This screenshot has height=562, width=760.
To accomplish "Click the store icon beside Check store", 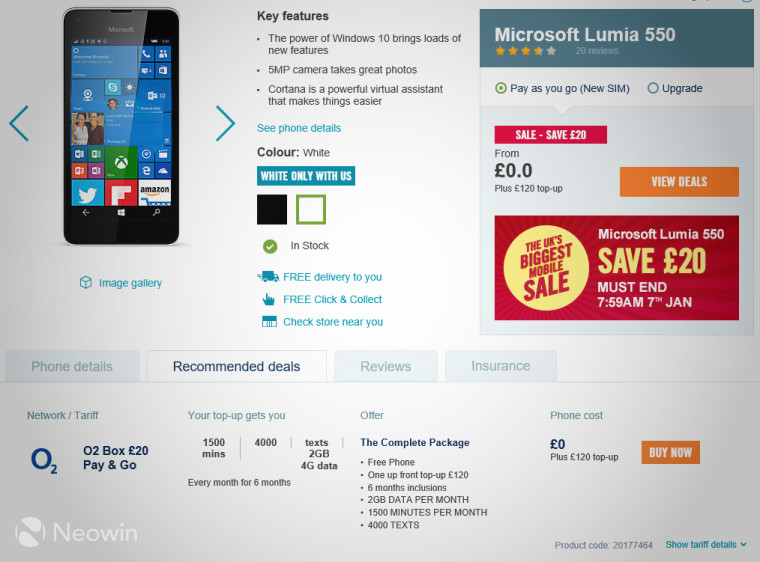I will coord(269,321).
